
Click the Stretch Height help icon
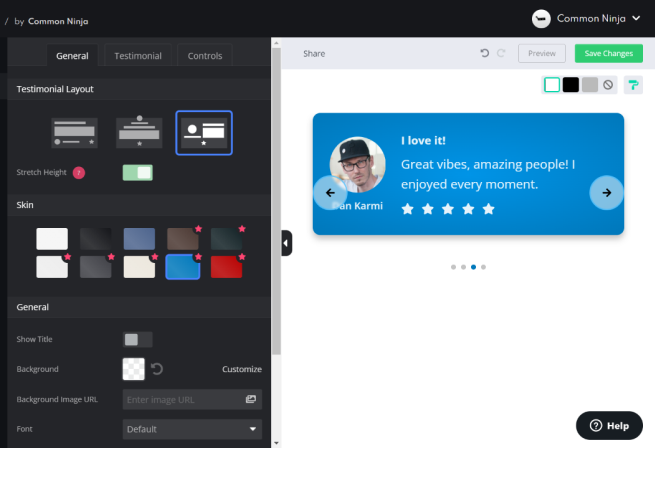[79, 173]
